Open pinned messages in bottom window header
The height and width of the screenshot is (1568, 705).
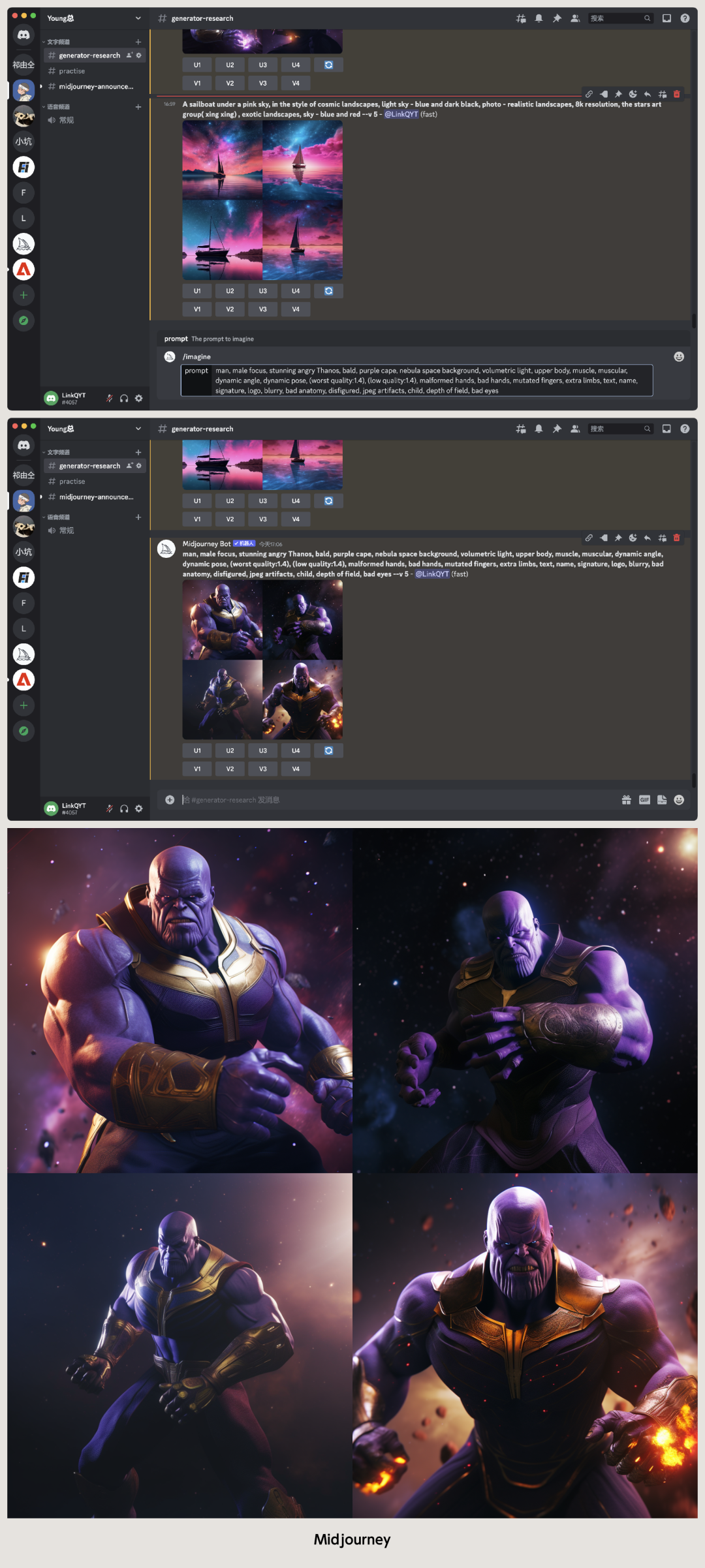[557, 429]
